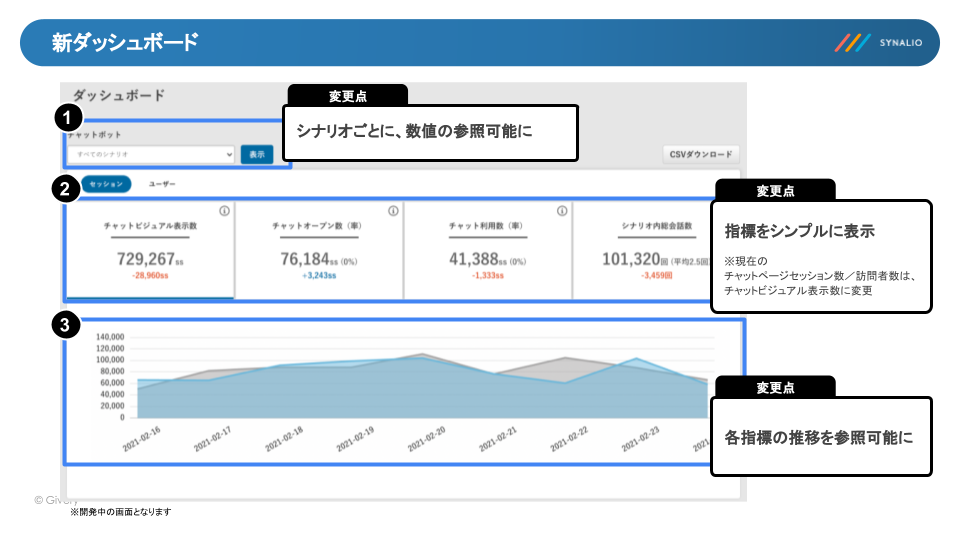
Task: Click the number 3 badge marker
Action: (x=66, y=326)
